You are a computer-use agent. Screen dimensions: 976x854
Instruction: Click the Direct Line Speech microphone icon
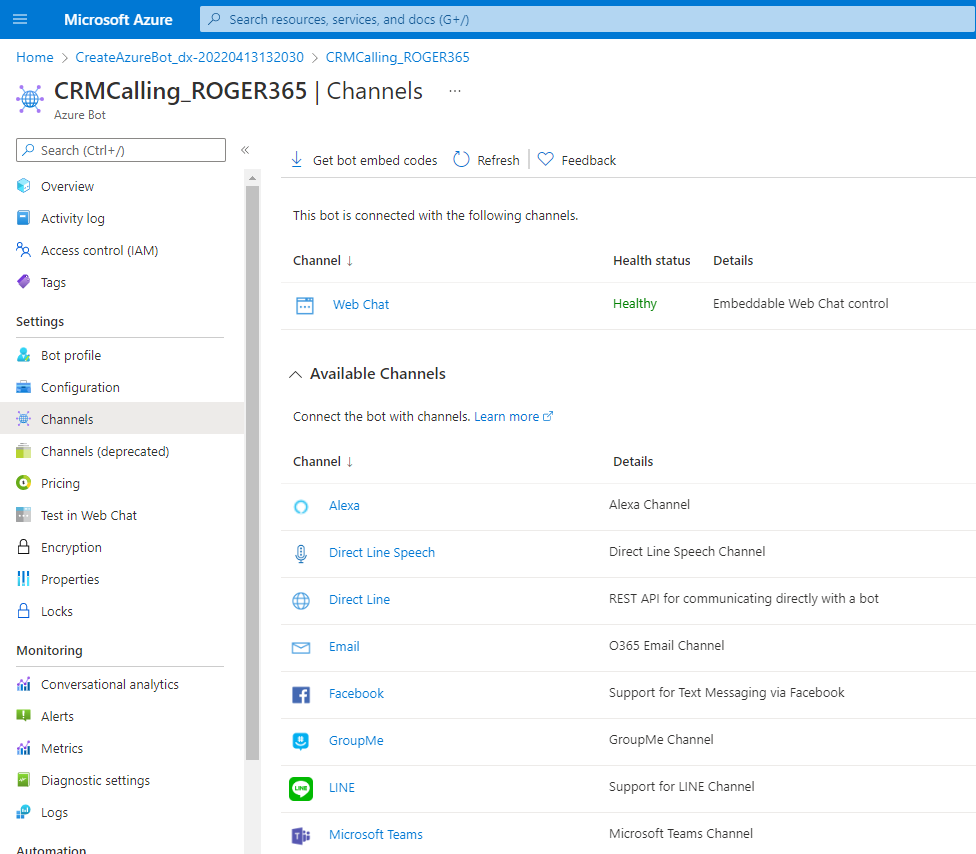click(x=301, y=553)
